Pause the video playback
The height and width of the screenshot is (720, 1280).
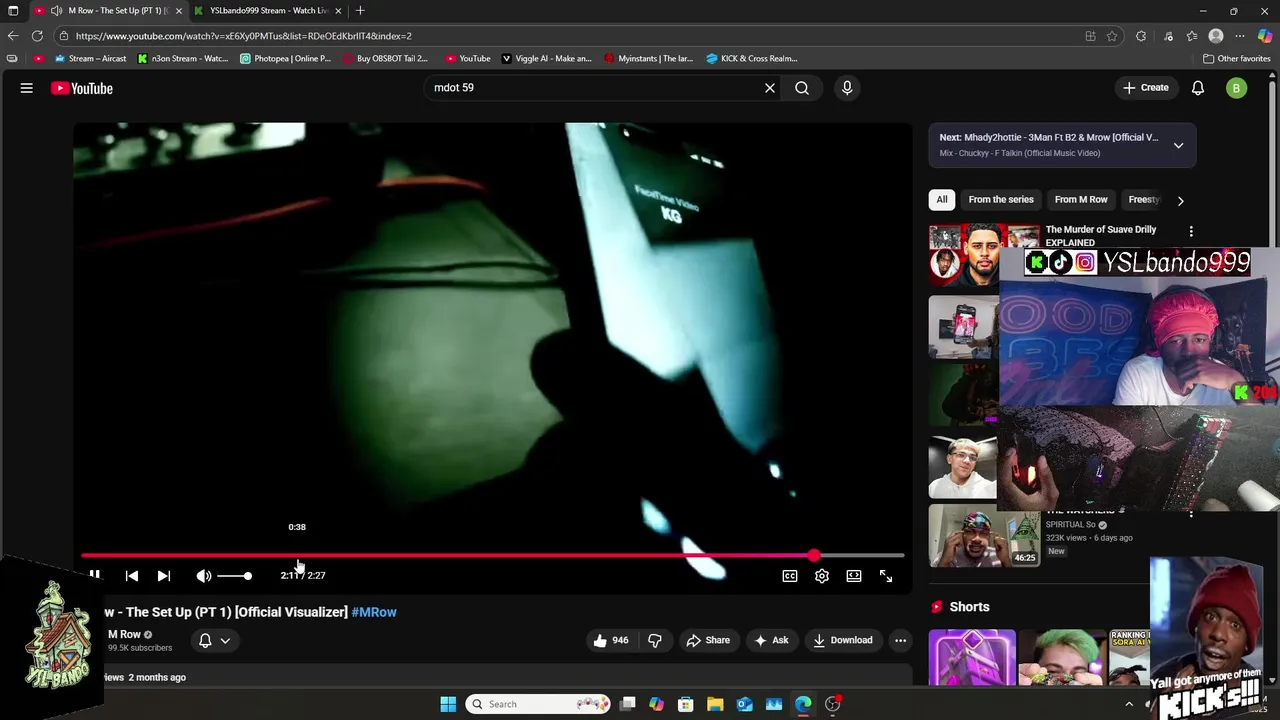95,575
